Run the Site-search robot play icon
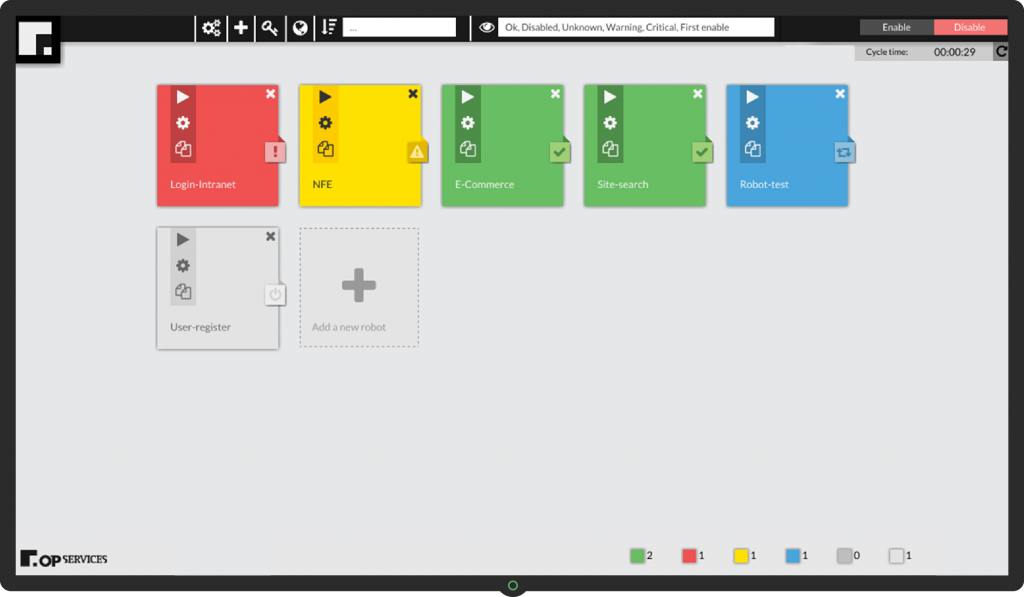Screen dimensions: 1024x597 pyautogui.click(x=610, y=97)
